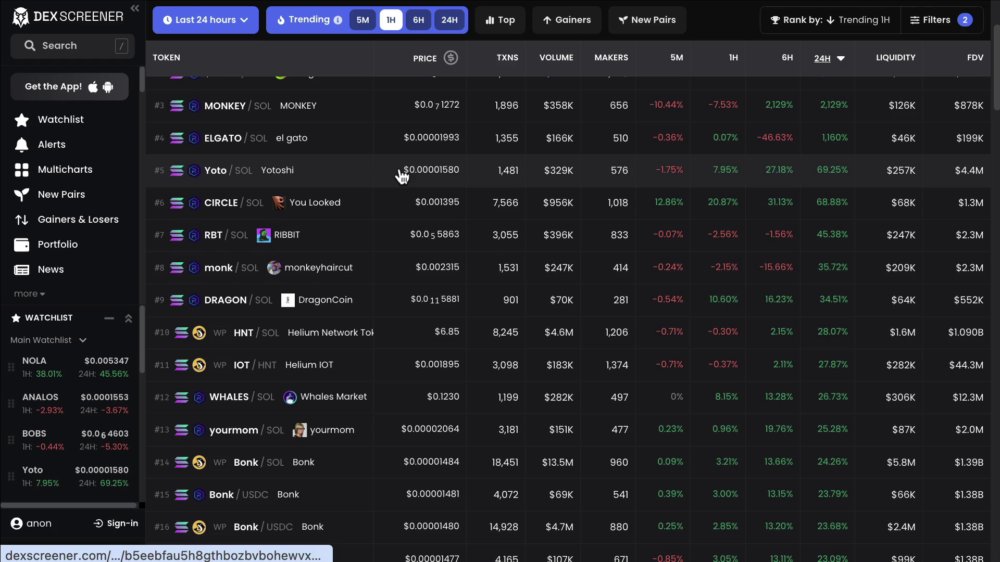Screen dimensions: 1000x562
Task: Expand the 'more' sidebar menu
Action: pos(29,293)
